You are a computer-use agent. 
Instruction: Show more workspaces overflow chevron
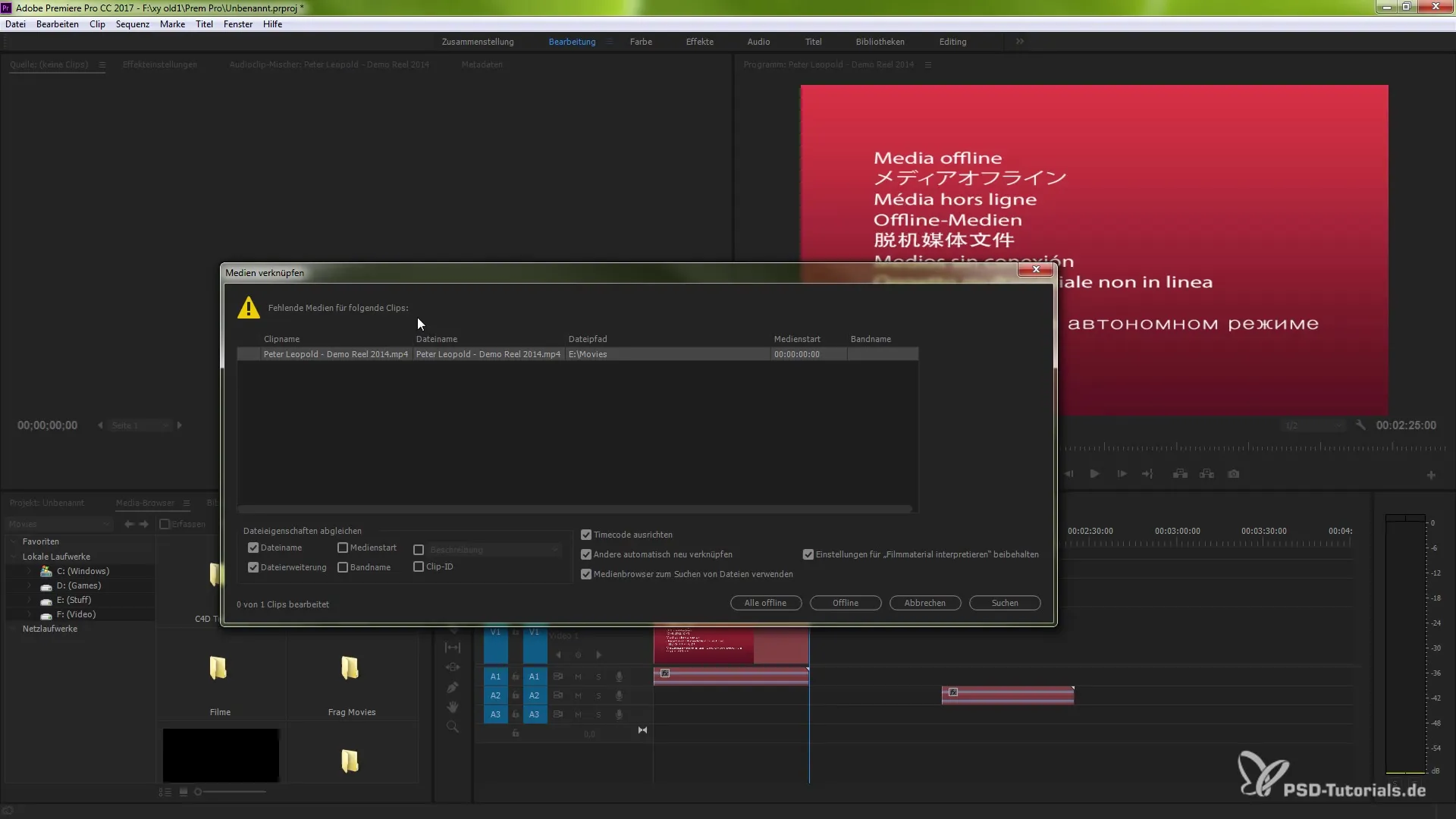(x=1020, y=42)
